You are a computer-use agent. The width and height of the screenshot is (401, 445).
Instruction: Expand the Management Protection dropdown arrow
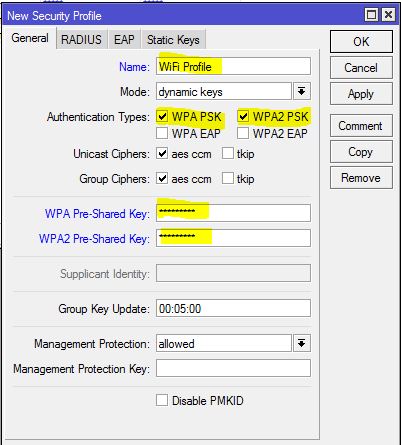(x=302, y=343)
